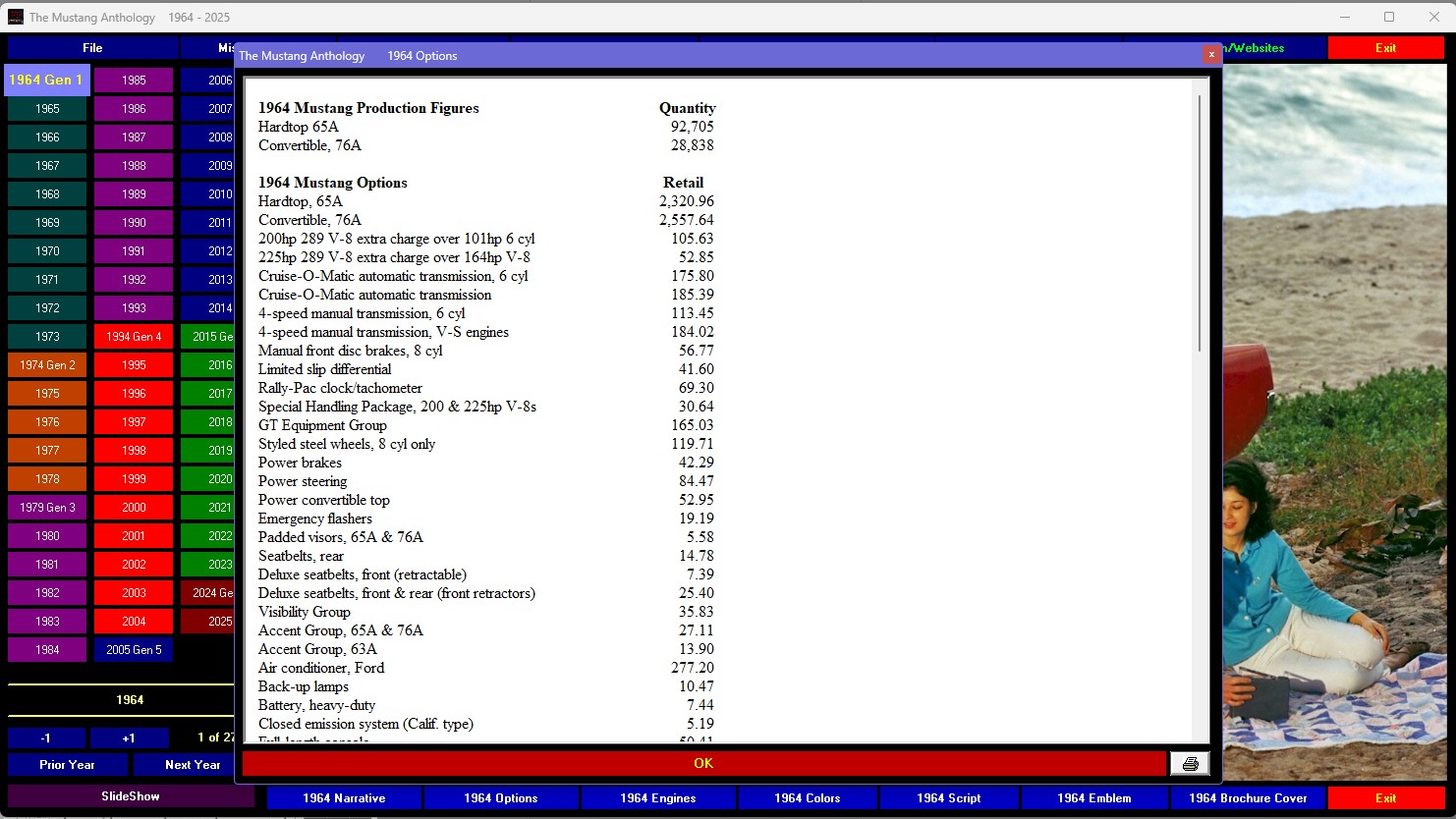Viewport: 1456px width, 819px height.
Task: Select the 2000 year button
Action: pyautogui.click(x=134, y=507)
